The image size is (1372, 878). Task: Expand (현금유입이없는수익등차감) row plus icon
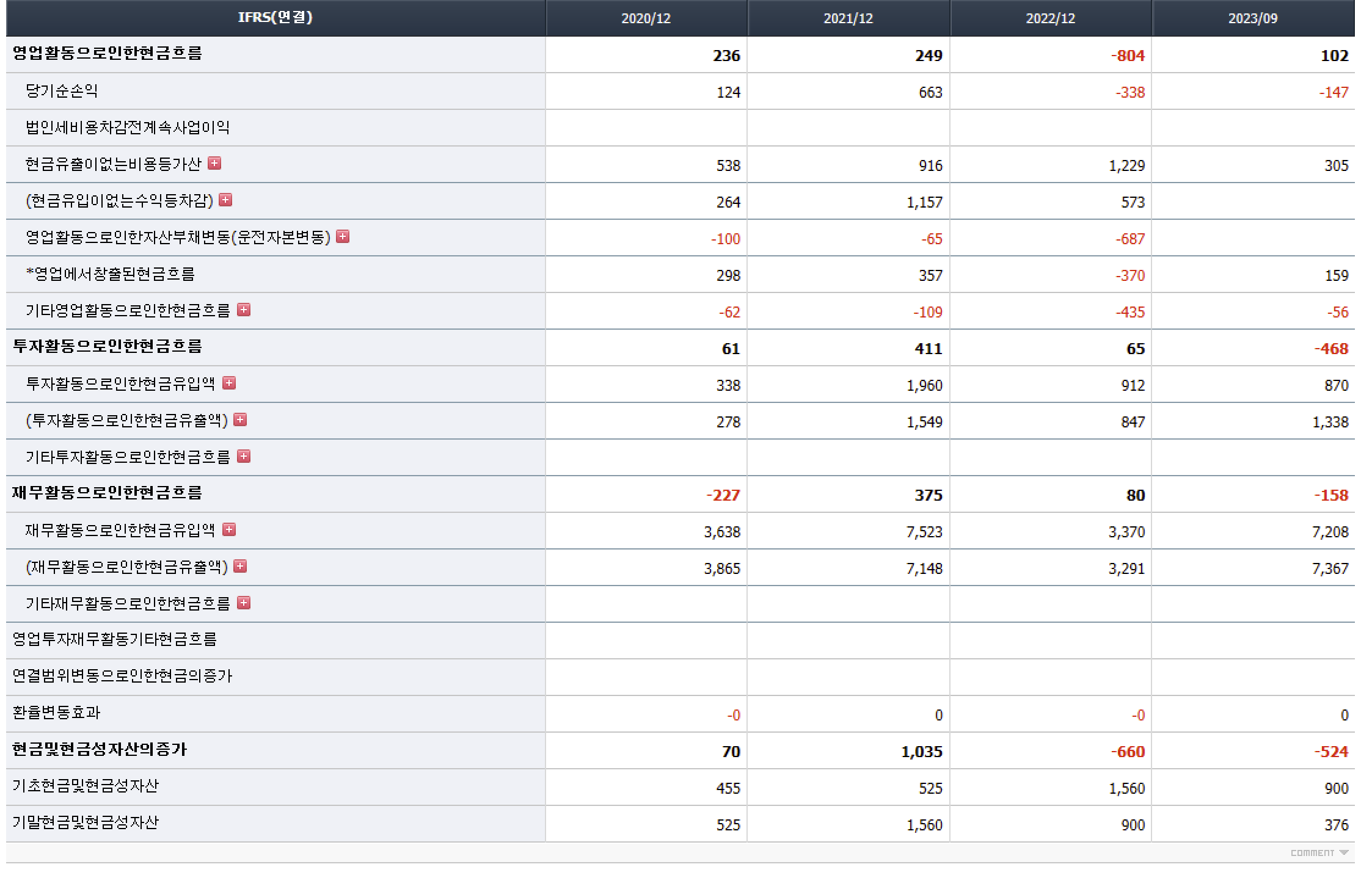click(x=225, y=200)
